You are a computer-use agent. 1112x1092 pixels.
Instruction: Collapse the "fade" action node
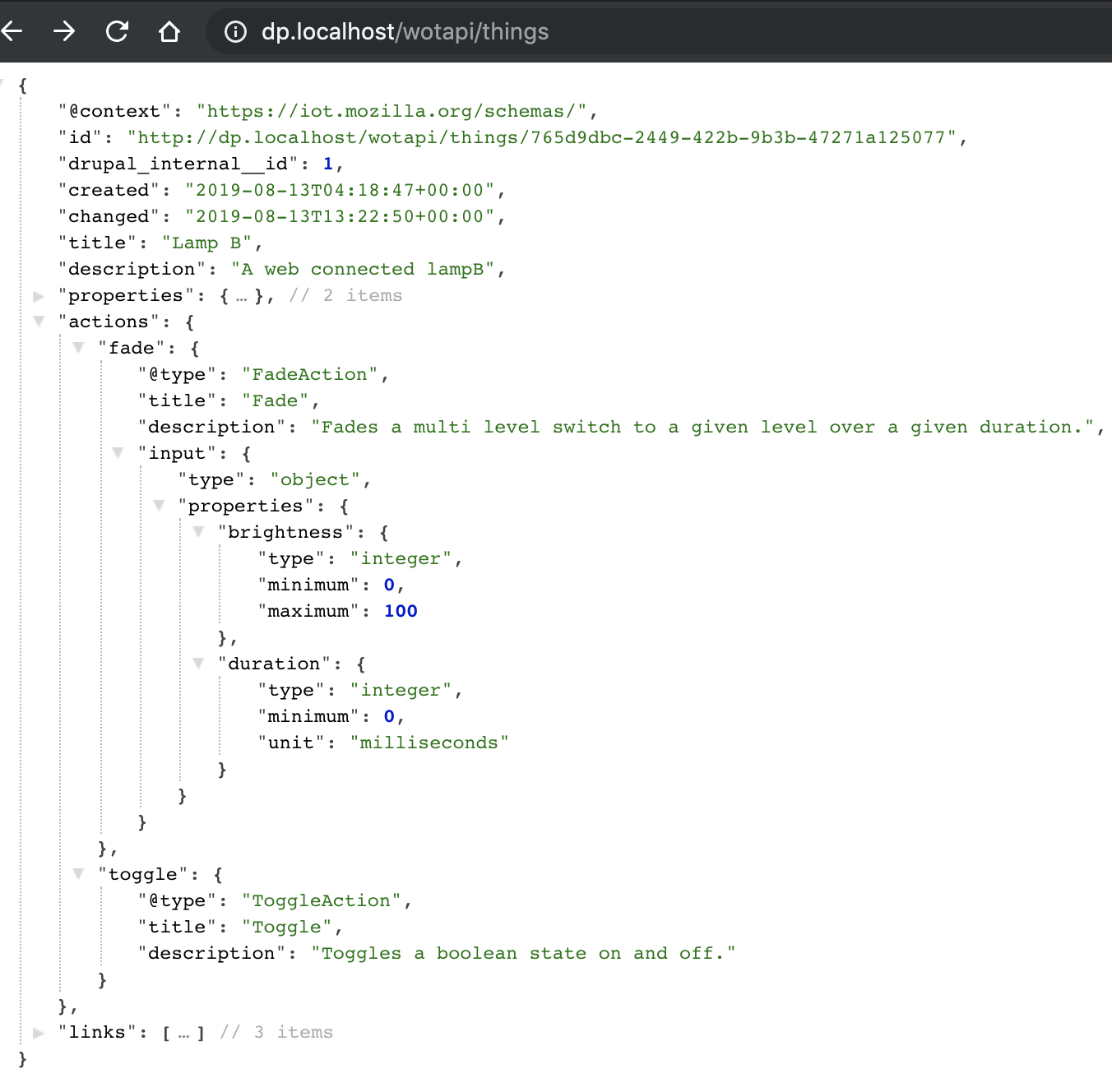[78, 348]
